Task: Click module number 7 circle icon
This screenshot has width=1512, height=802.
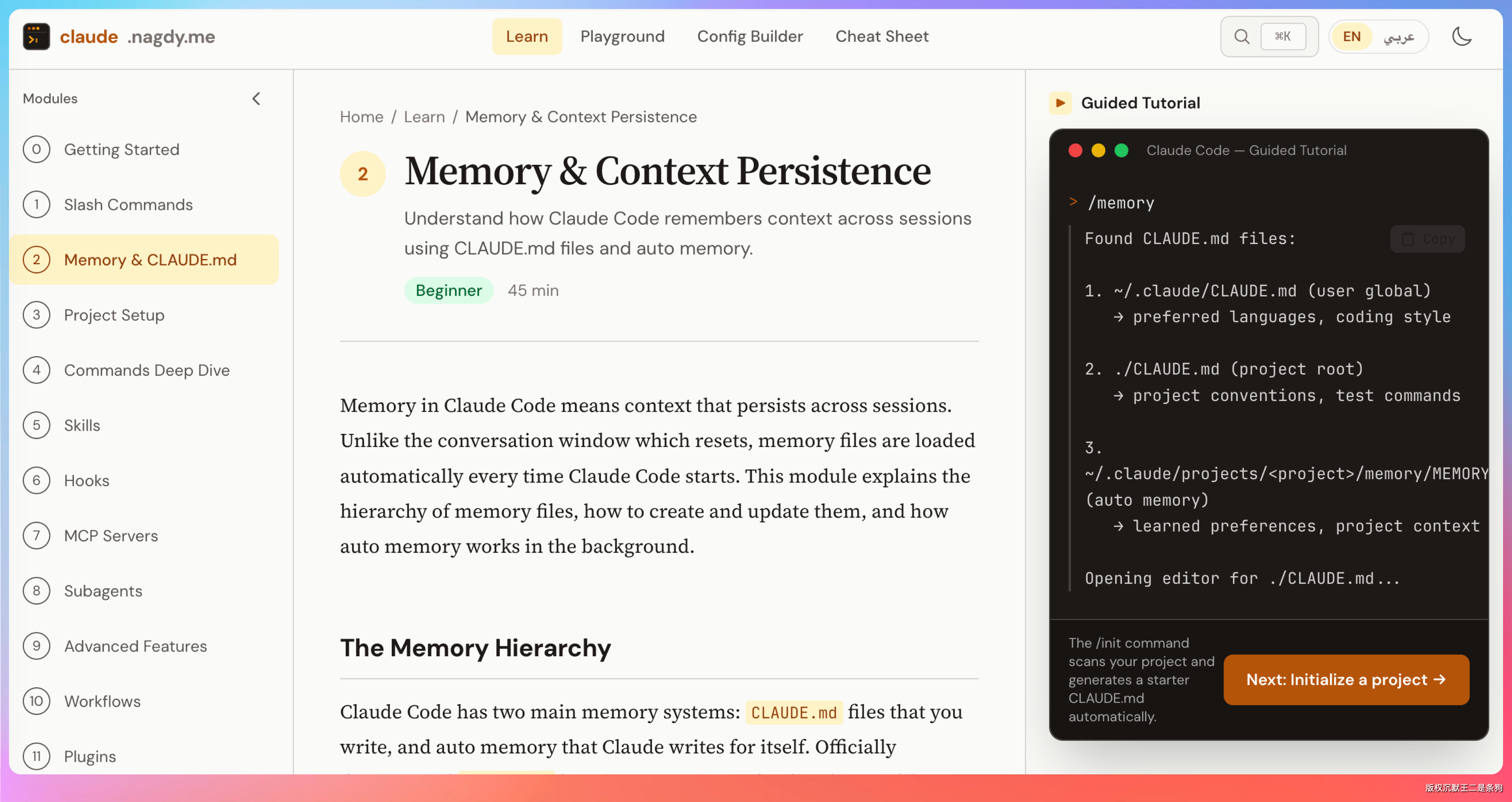Action: pyautogui.click(x=36, y=536)
